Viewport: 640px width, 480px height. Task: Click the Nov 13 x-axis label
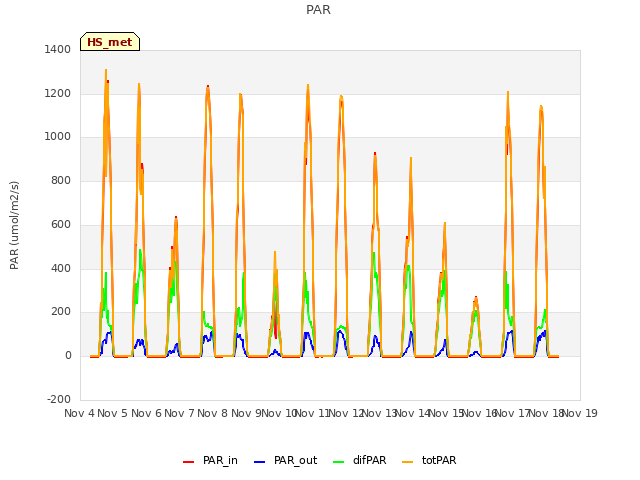pyautogui.click(x=380, y=413)
